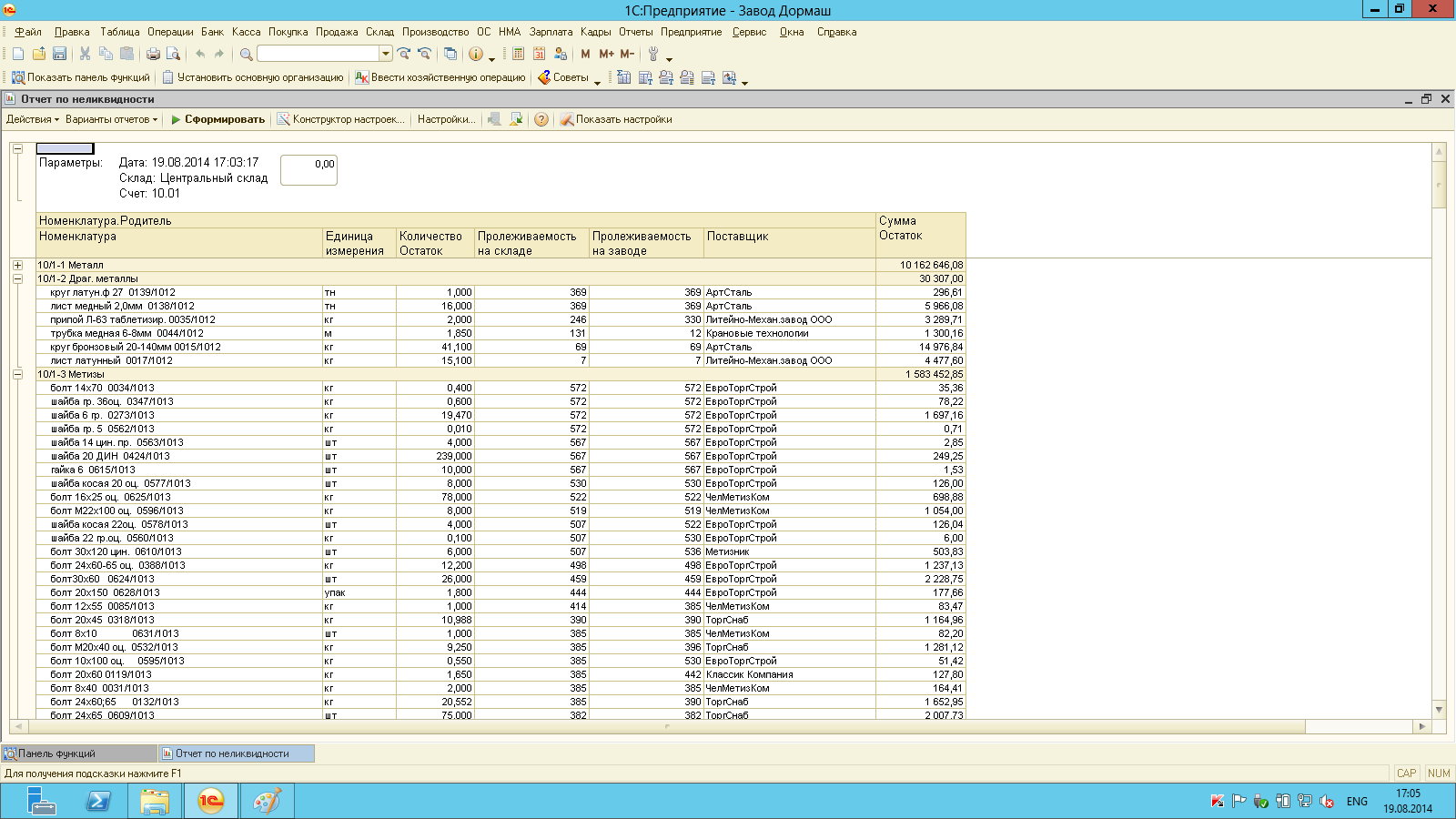Click the Copy icon in toolbar
This screenshot has height=819, width=1456.
click(x=106, y=55)
